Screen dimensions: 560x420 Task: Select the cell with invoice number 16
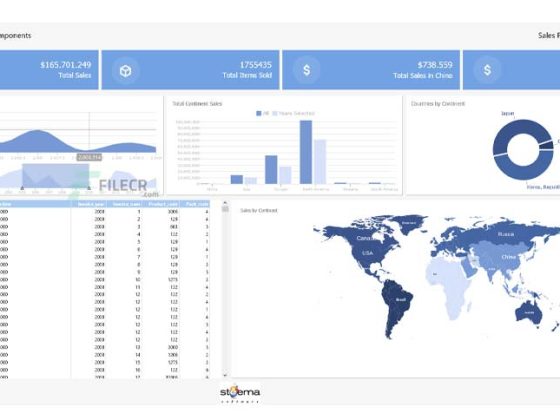(125, 370)
